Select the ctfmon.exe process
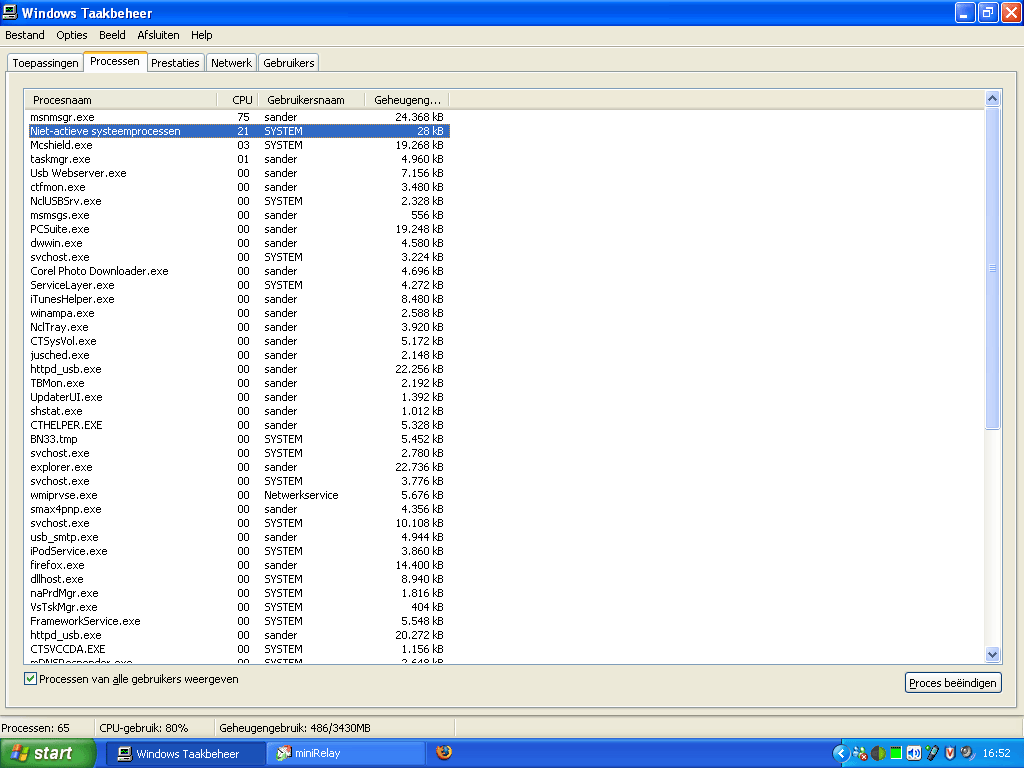This screenshot has height=768, width=1024. coord(239,187)
